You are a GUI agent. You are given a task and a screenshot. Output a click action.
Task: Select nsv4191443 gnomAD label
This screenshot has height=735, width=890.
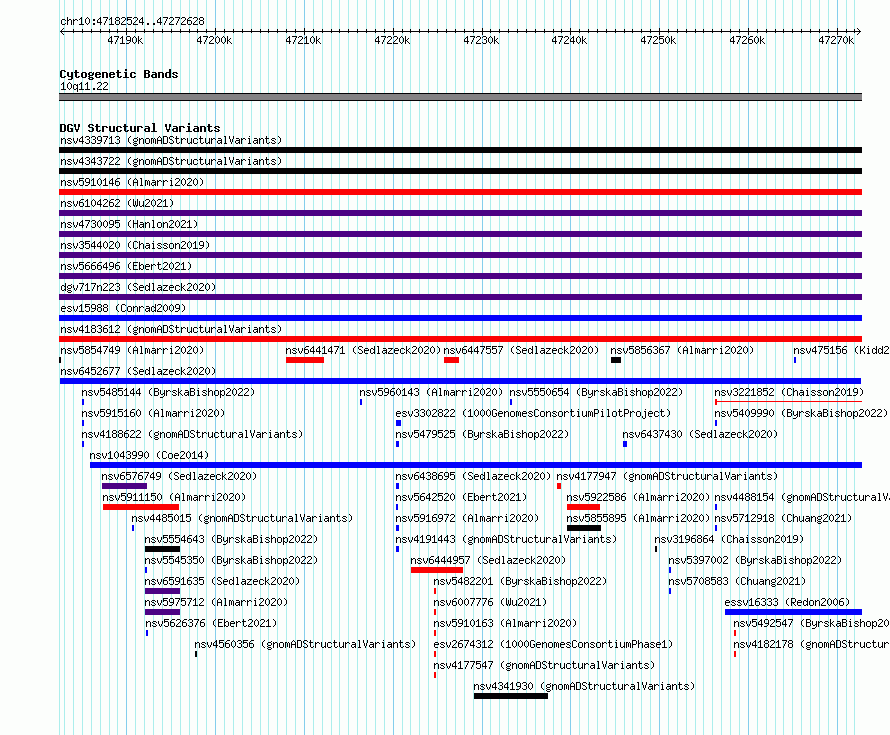point(506,539)
